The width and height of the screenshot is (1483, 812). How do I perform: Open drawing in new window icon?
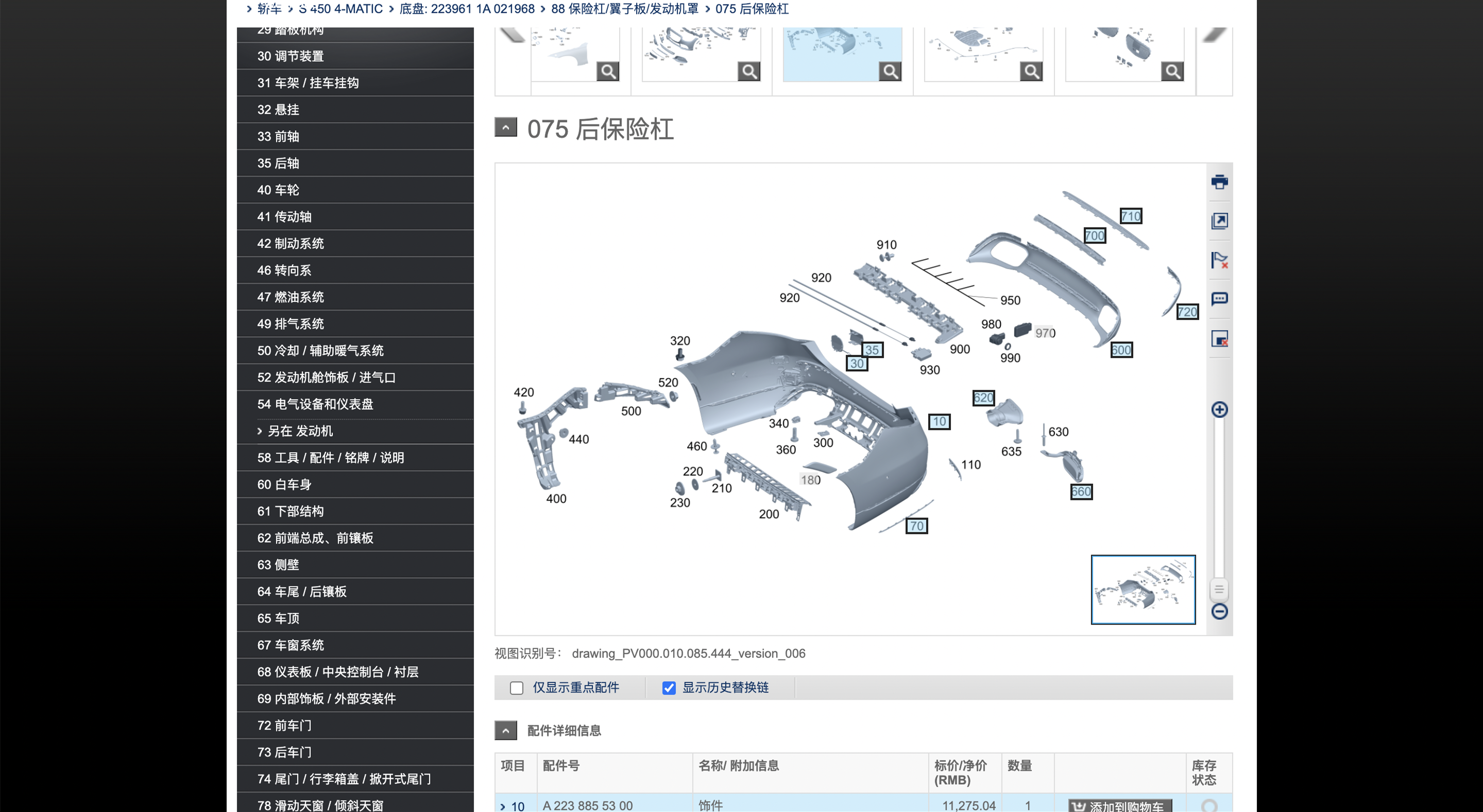[1219, 221]
